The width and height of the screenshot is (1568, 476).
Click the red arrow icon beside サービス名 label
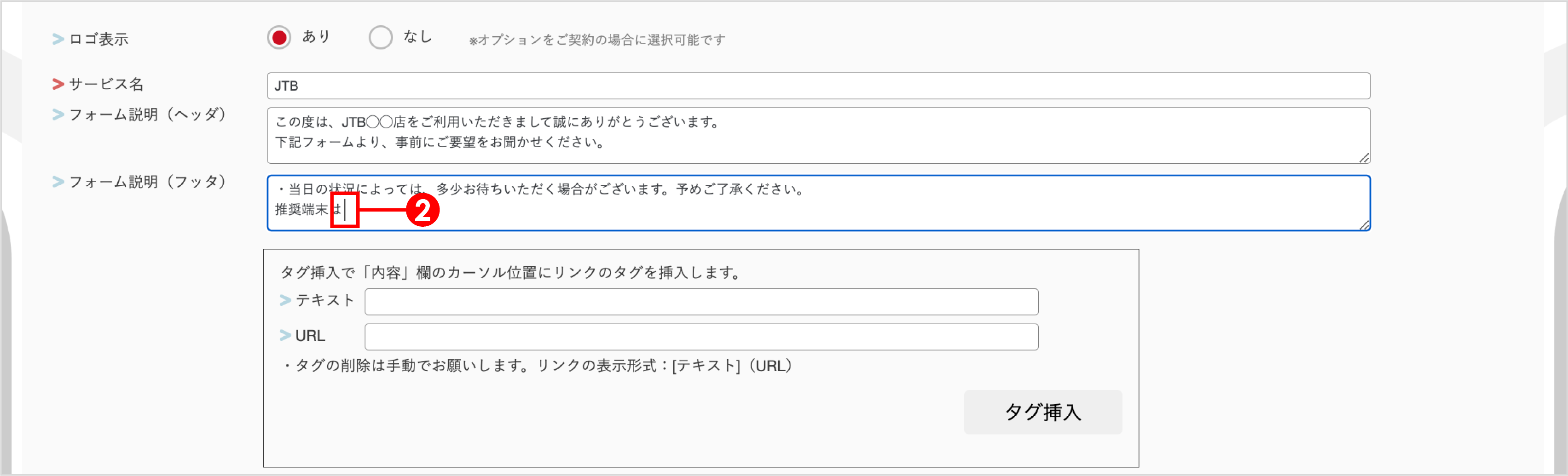click(x=58, y=85)
